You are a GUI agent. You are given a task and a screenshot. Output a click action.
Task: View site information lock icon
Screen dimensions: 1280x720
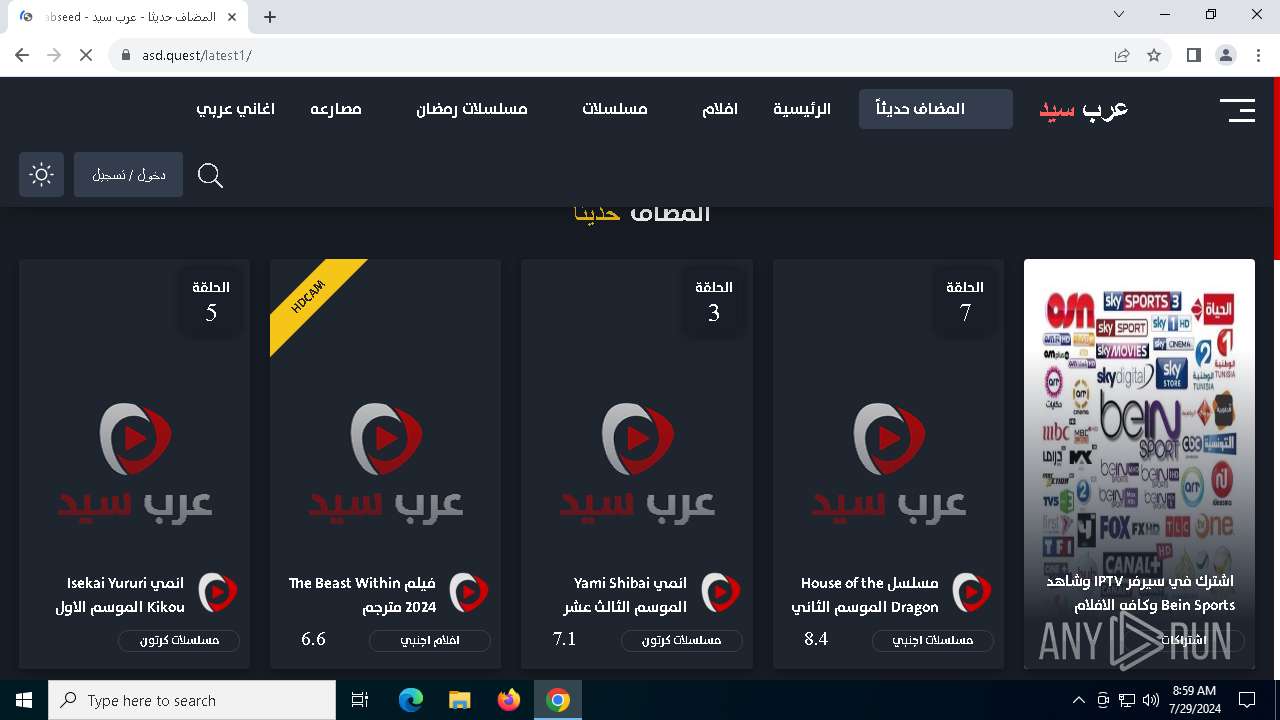click(125, 55)
